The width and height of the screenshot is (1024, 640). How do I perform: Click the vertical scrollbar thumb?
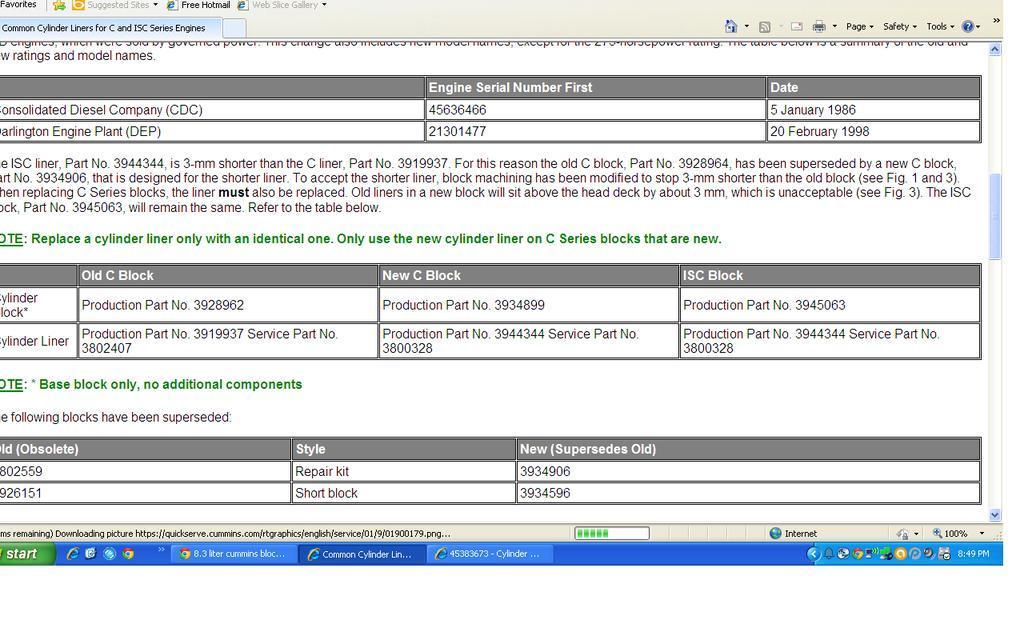pos(995,217)
